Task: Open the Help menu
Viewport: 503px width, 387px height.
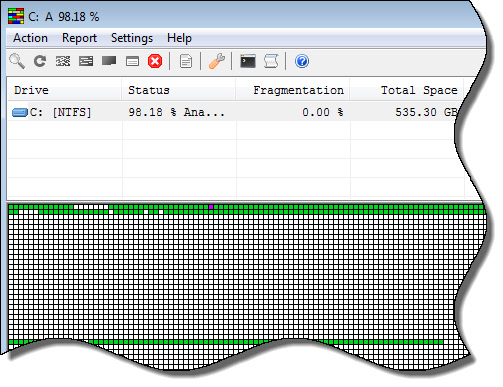Action: [x=179, y=38]
